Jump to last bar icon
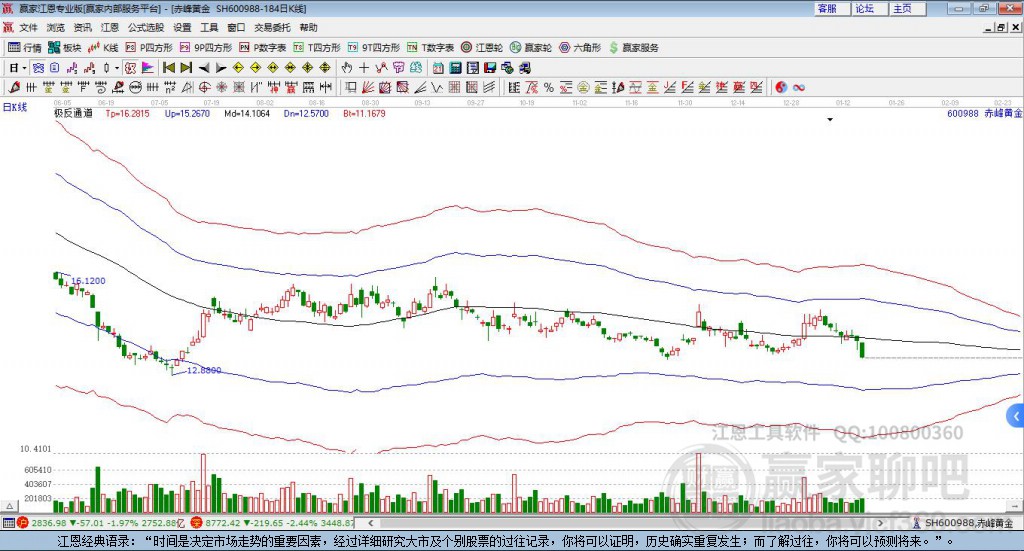This screenshot has width=1024, height=551. click(x=186, y=68)
